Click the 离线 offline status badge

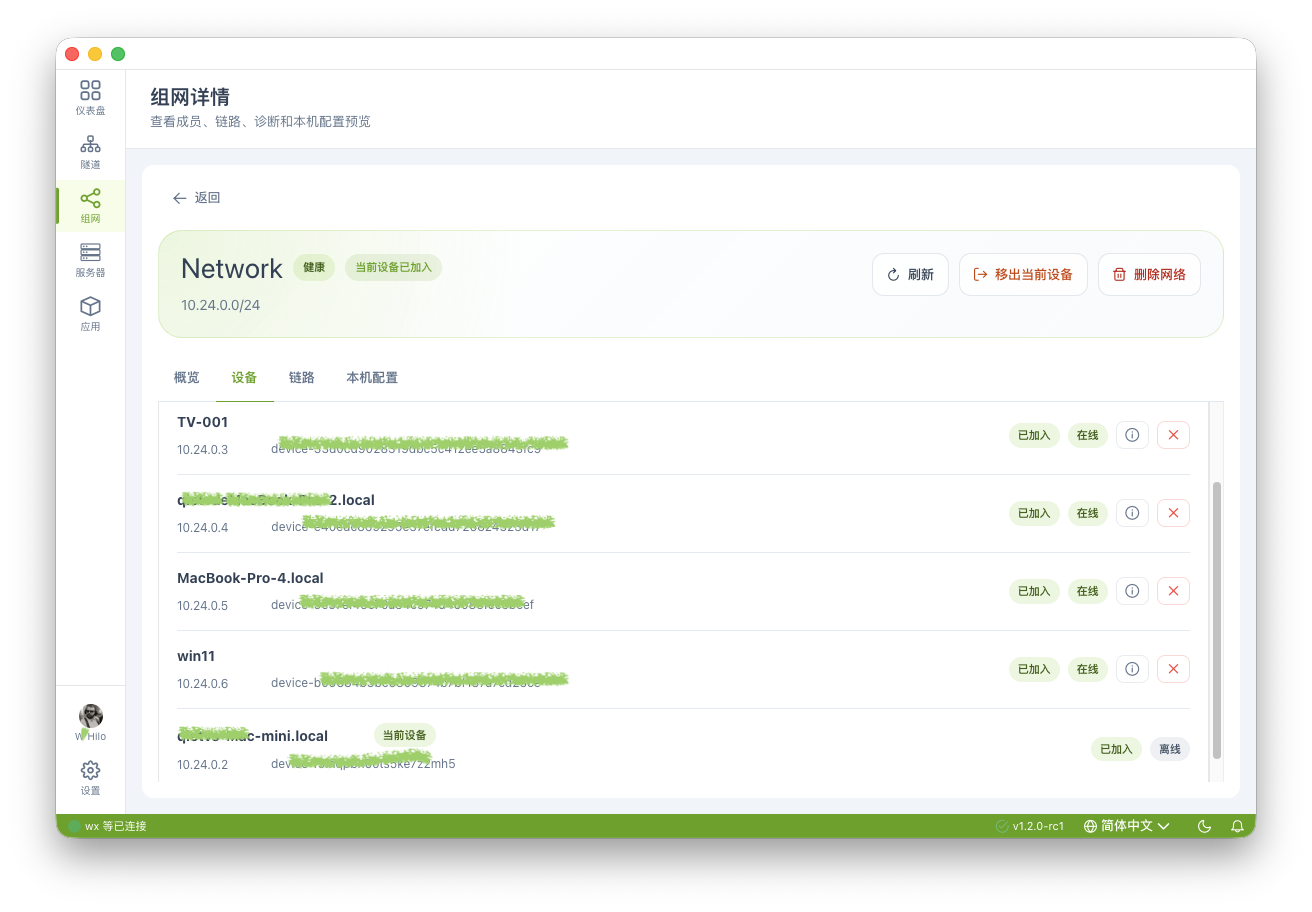coord(1170,749)
